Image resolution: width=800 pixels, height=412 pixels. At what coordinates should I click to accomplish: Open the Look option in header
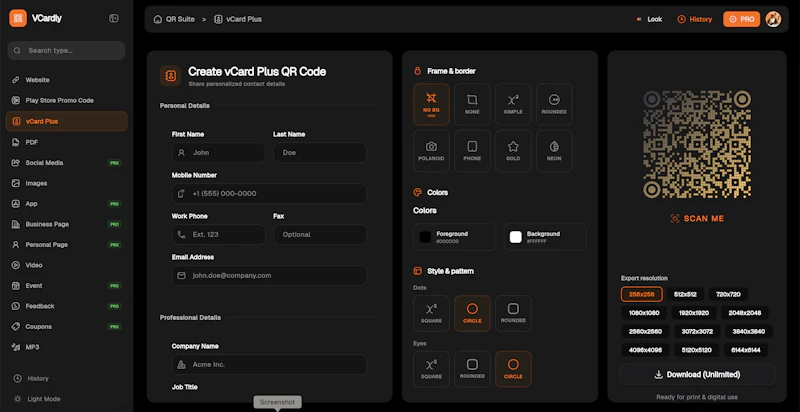[649, 19]
